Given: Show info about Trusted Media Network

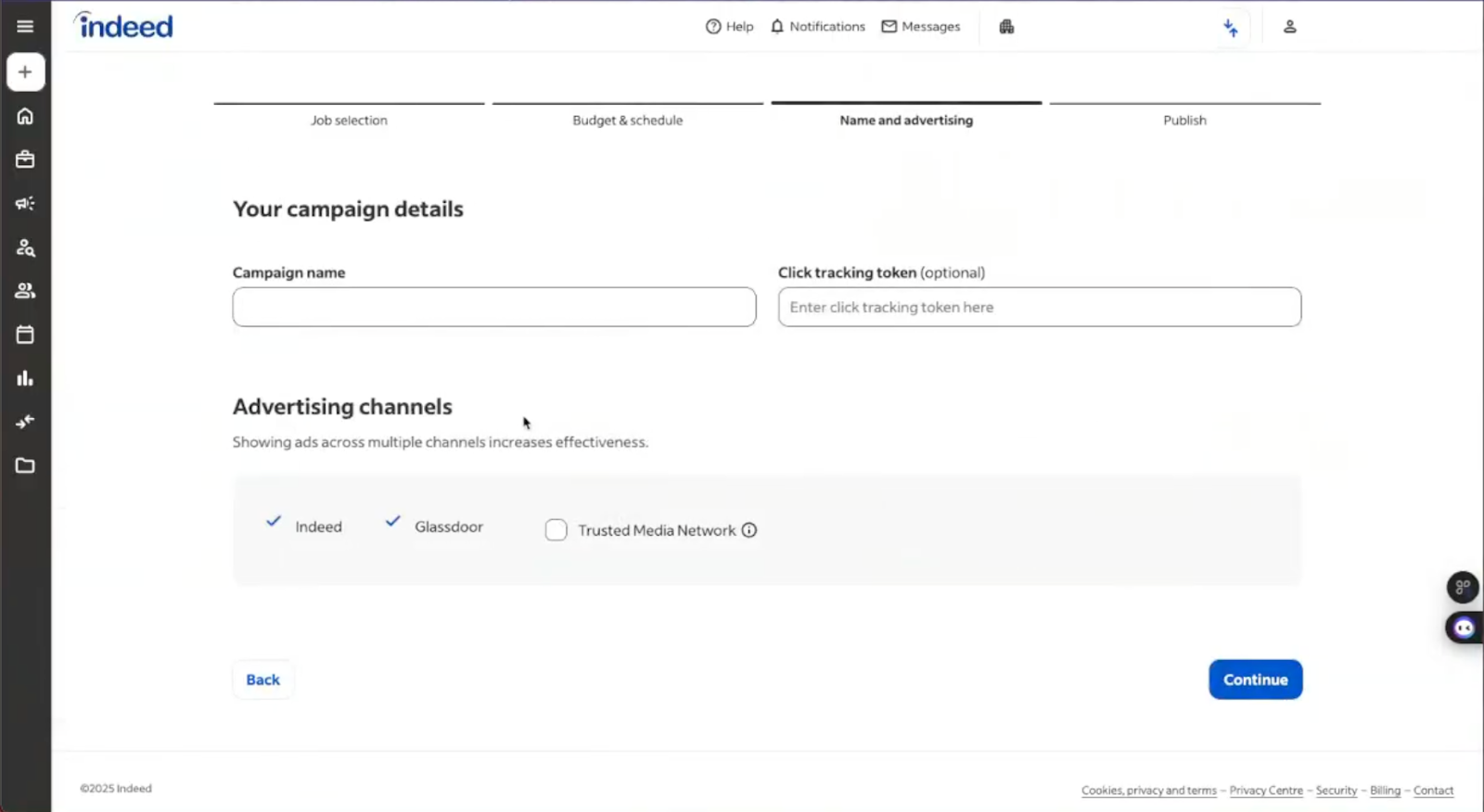Looking at the screenshot, I should [749, 530].
